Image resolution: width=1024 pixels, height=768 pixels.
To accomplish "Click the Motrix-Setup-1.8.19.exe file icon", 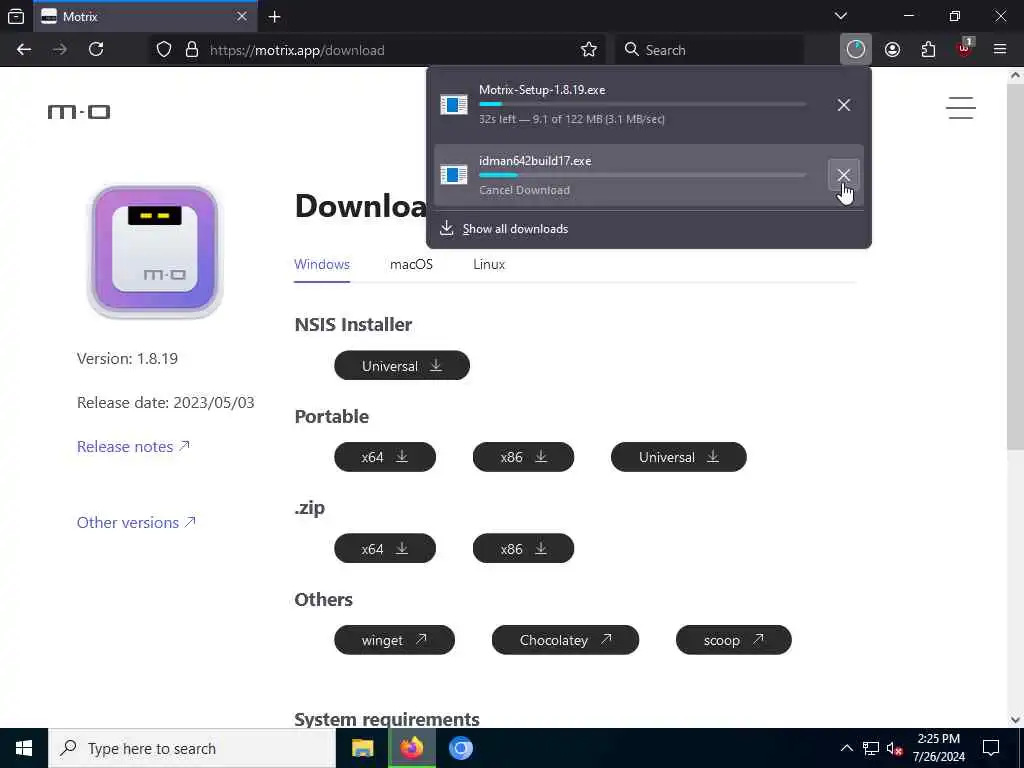I will (454, 104).
